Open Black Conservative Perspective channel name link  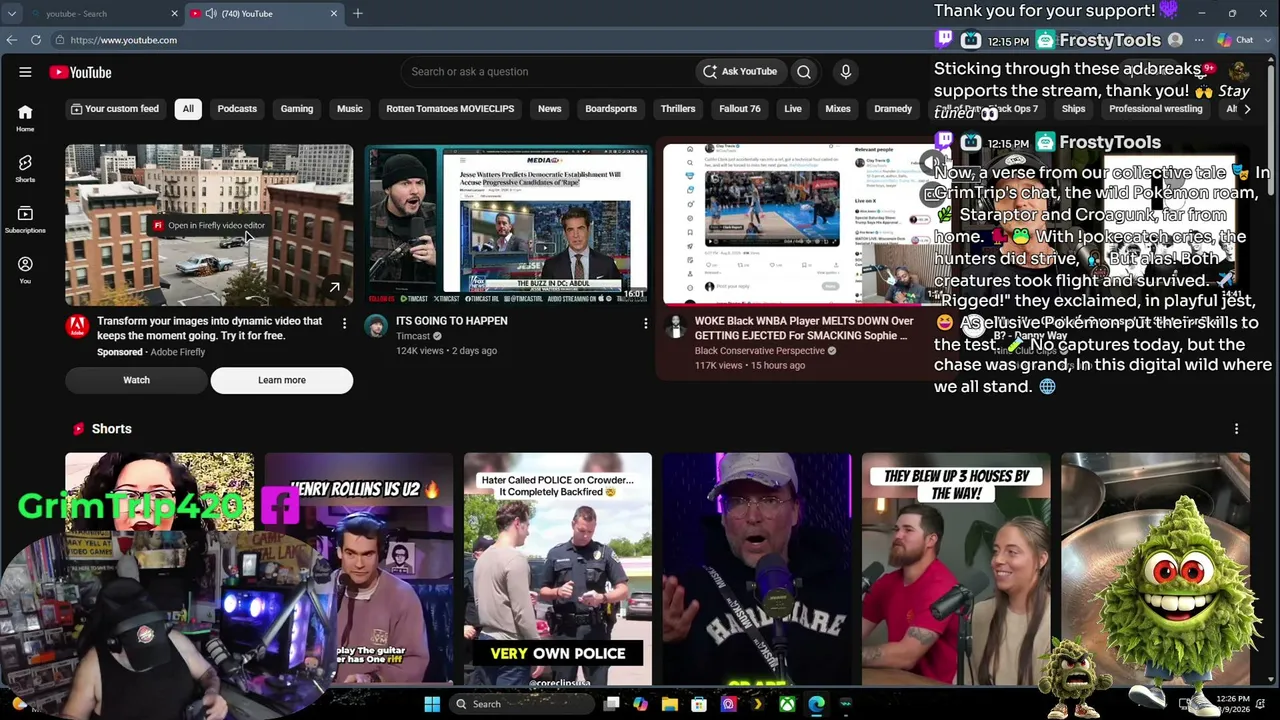[760, 351]
